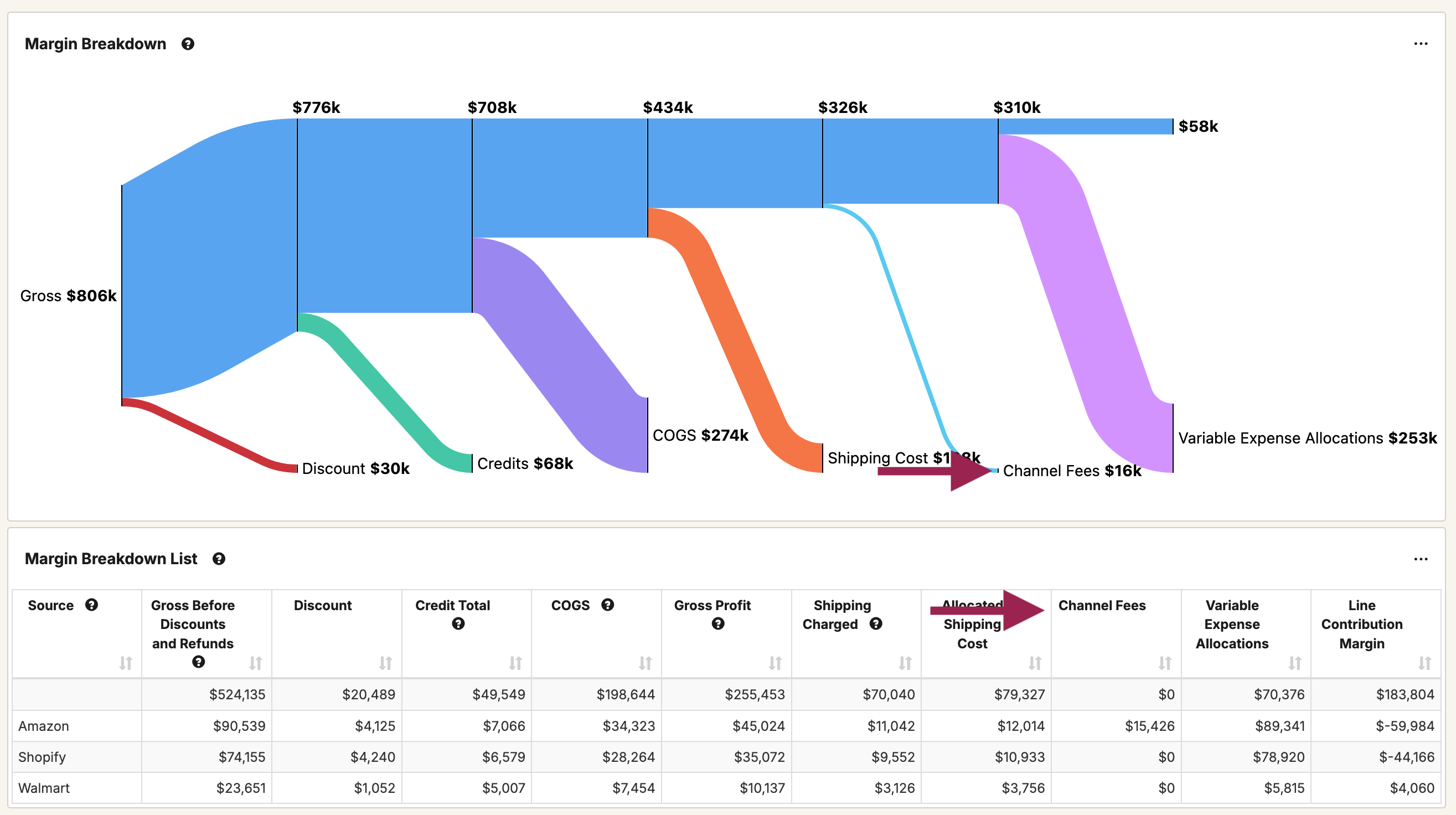This screenshot has height=815, width=1456.
Task: Click the Gross Profit column help icon
Action: pos(719,624)
